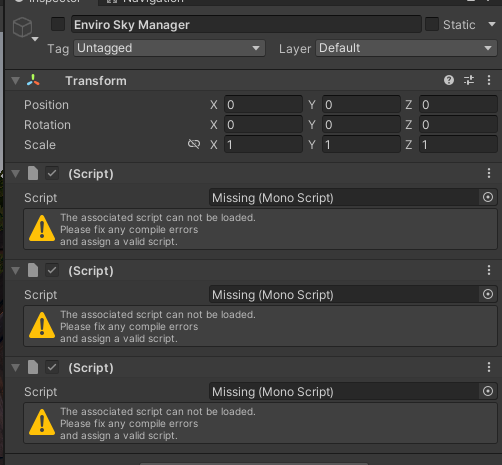
Task: Open the Layer dropdown showing Default
Action: pyautogui.click(x=406, y=48)
